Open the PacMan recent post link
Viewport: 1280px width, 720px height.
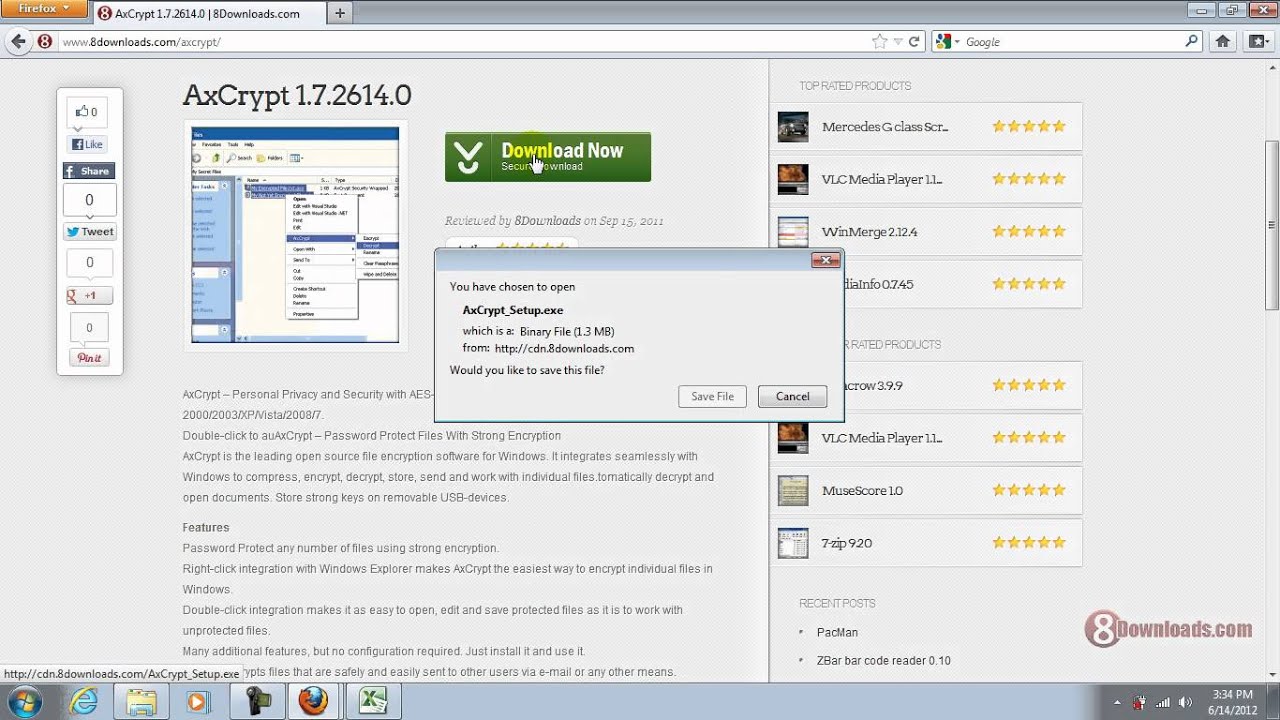pyautogui.click(x=837, y=632)
